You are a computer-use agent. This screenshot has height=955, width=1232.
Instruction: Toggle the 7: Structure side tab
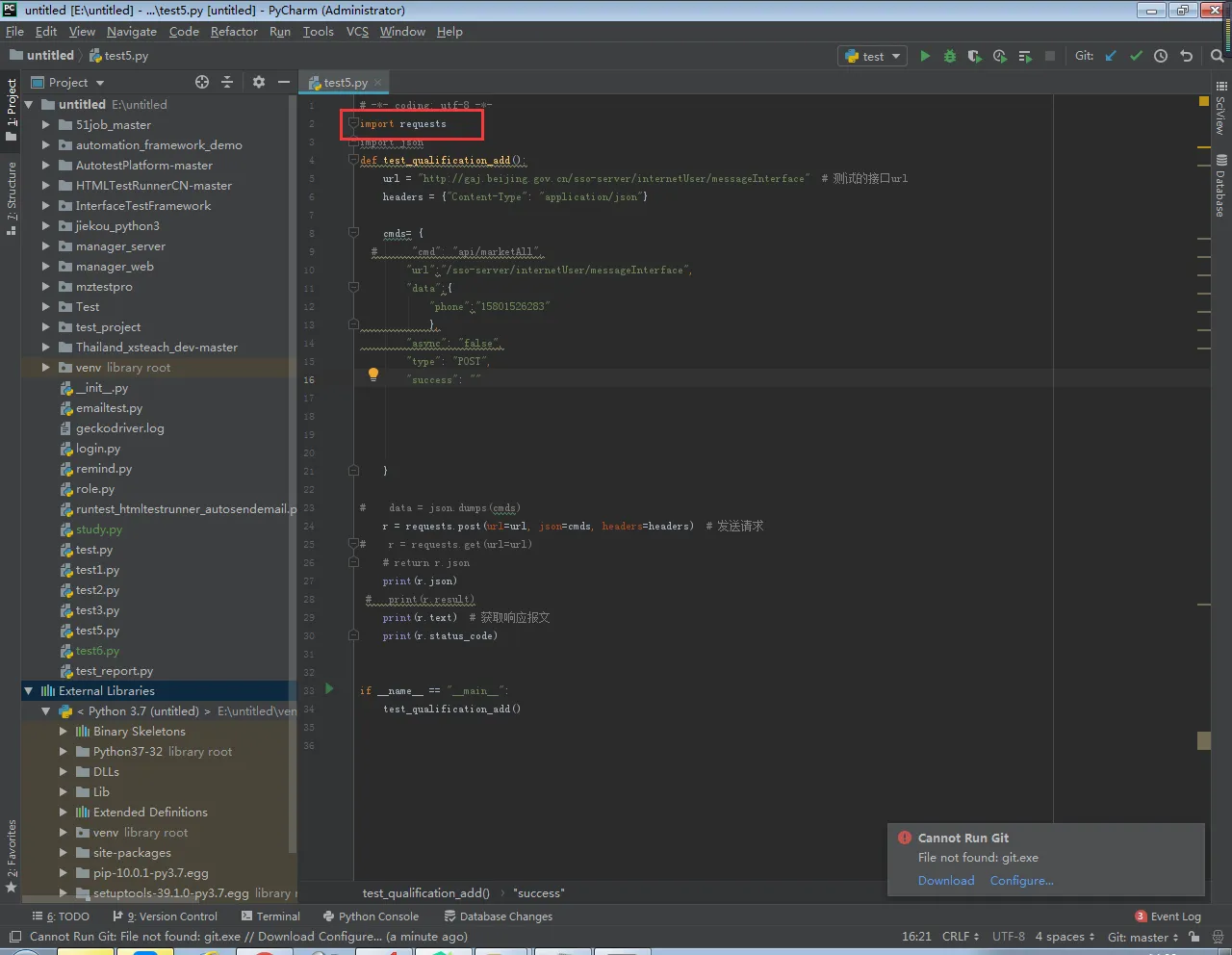pos(12,197)
